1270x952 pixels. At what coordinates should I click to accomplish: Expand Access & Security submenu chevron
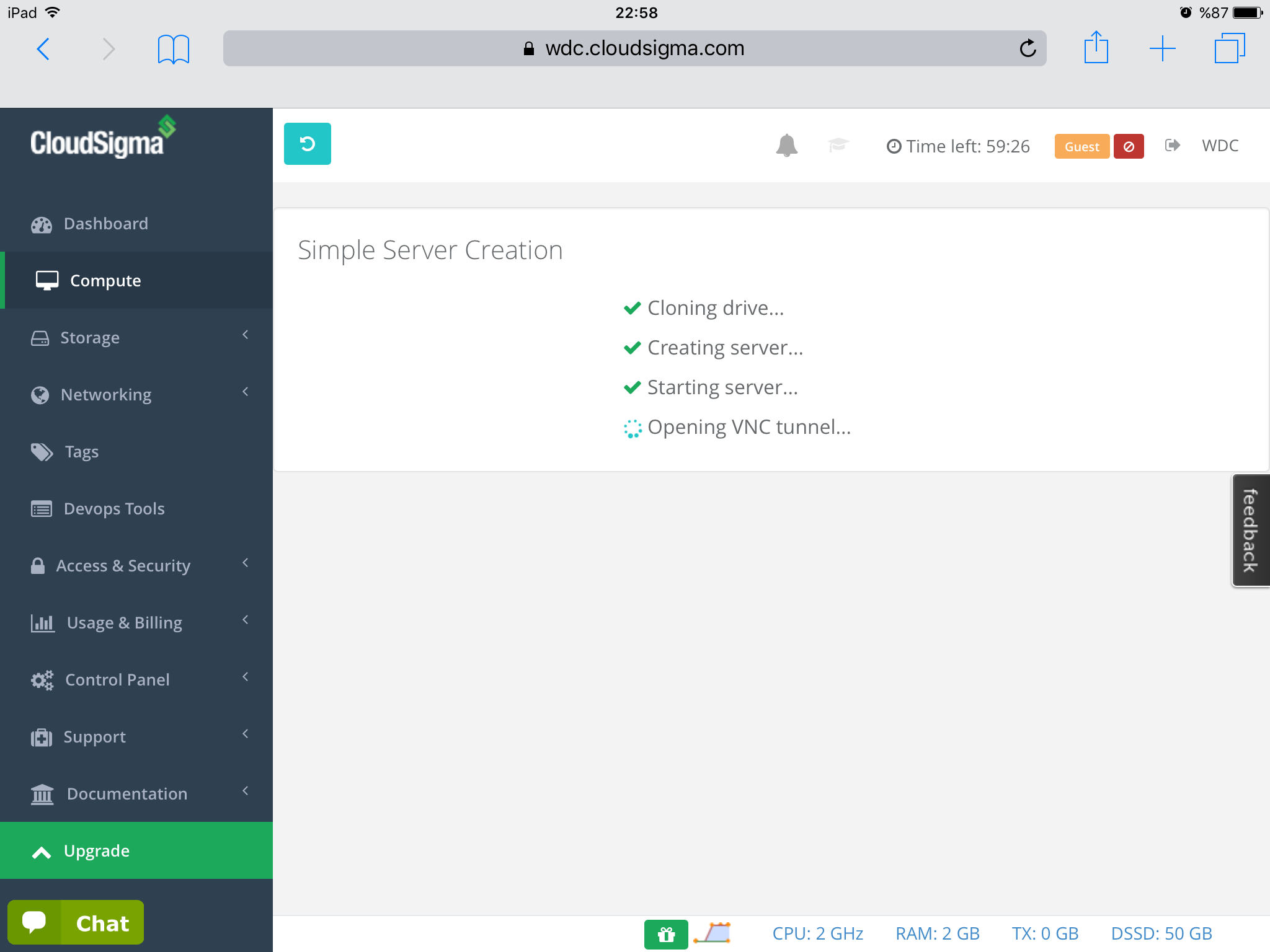[246, 563]
